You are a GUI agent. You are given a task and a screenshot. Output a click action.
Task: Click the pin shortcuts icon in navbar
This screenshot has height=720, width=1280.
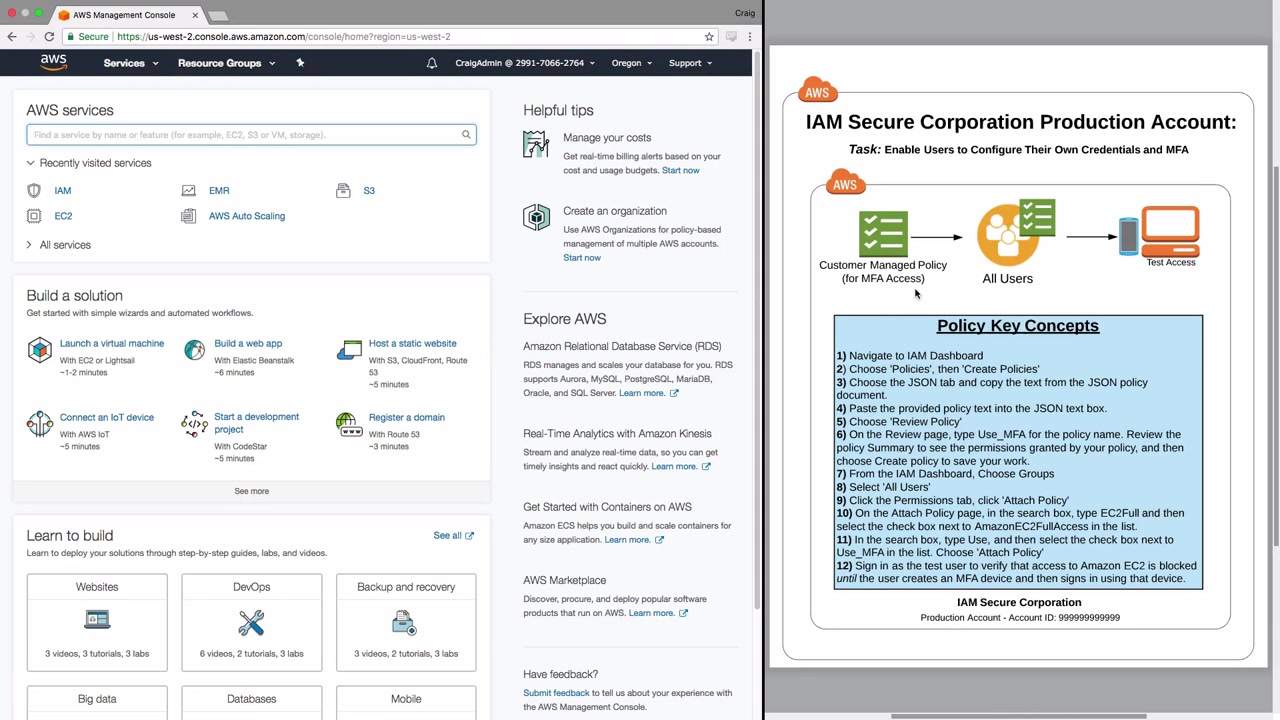300,63
